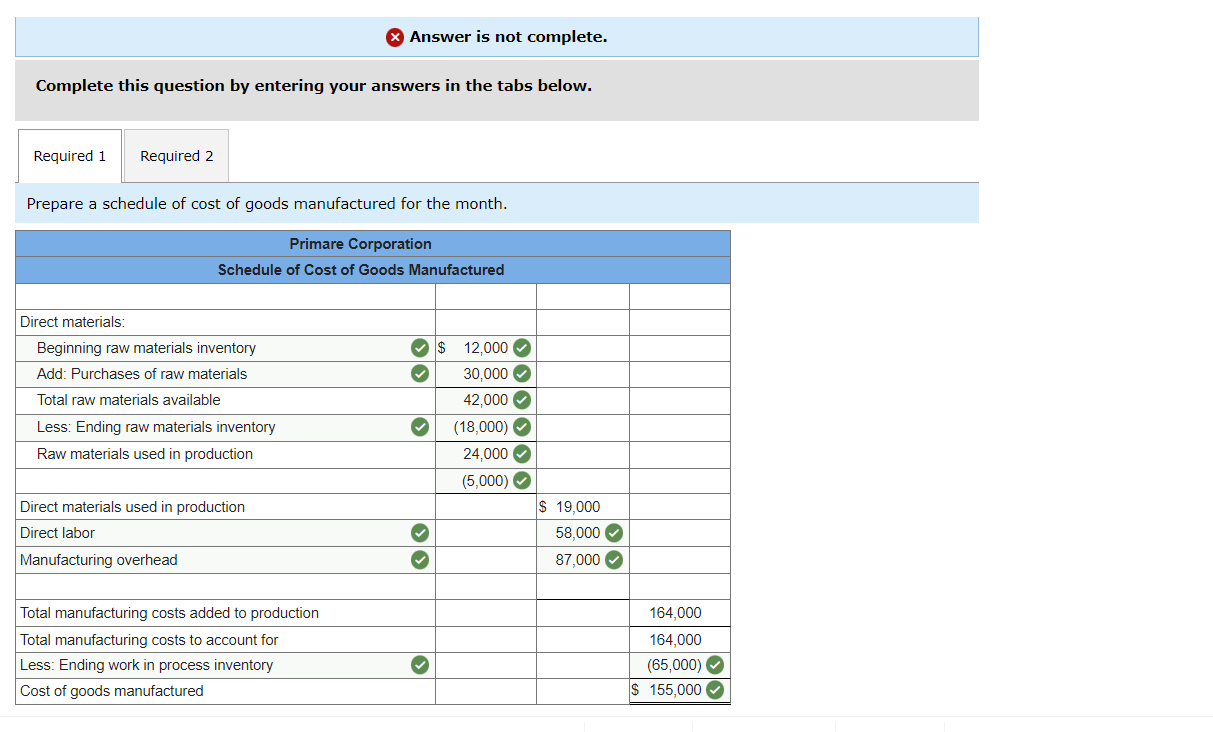Viewport: 1213px width, 732px height.
Task: Click Schedule of Cost of Goods Manufactured title
Action: pyautogui.click(x=361, y=270)
